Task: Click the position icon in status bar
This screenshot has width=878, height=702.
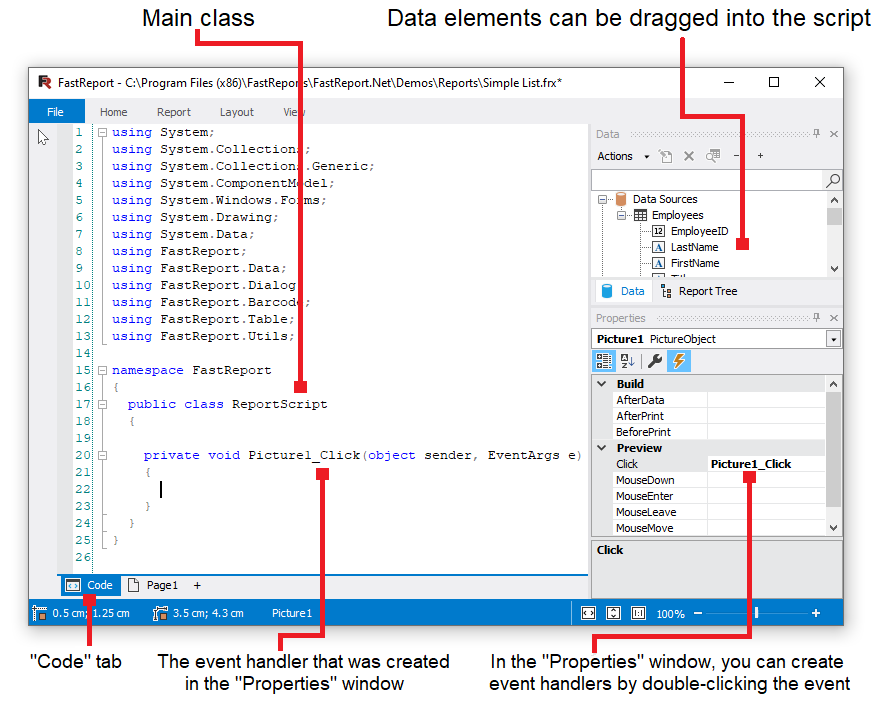Action: point(40,613)
